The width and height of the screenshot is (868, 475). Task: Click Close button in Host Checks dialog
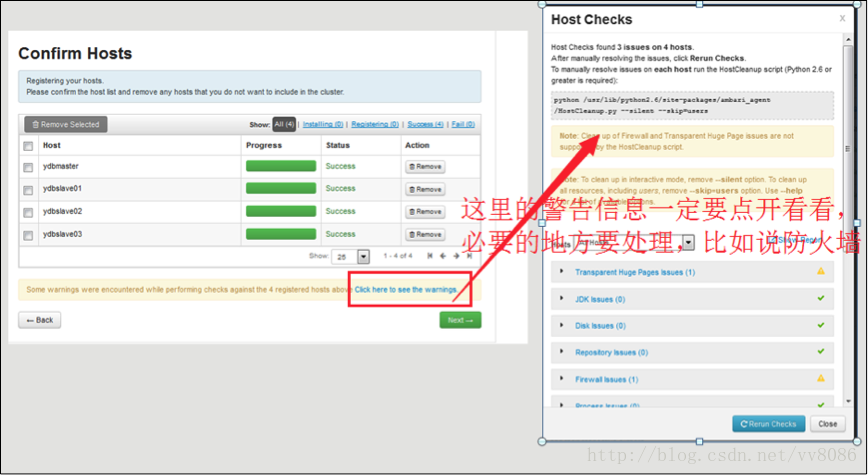click(x=828, y=424)
